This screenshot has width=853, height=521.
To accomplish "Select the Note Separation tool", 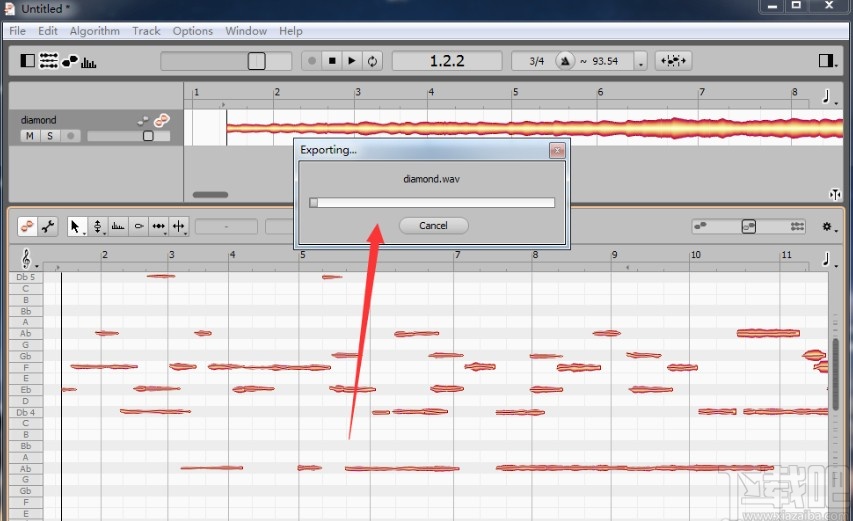I will click(179, 226).
